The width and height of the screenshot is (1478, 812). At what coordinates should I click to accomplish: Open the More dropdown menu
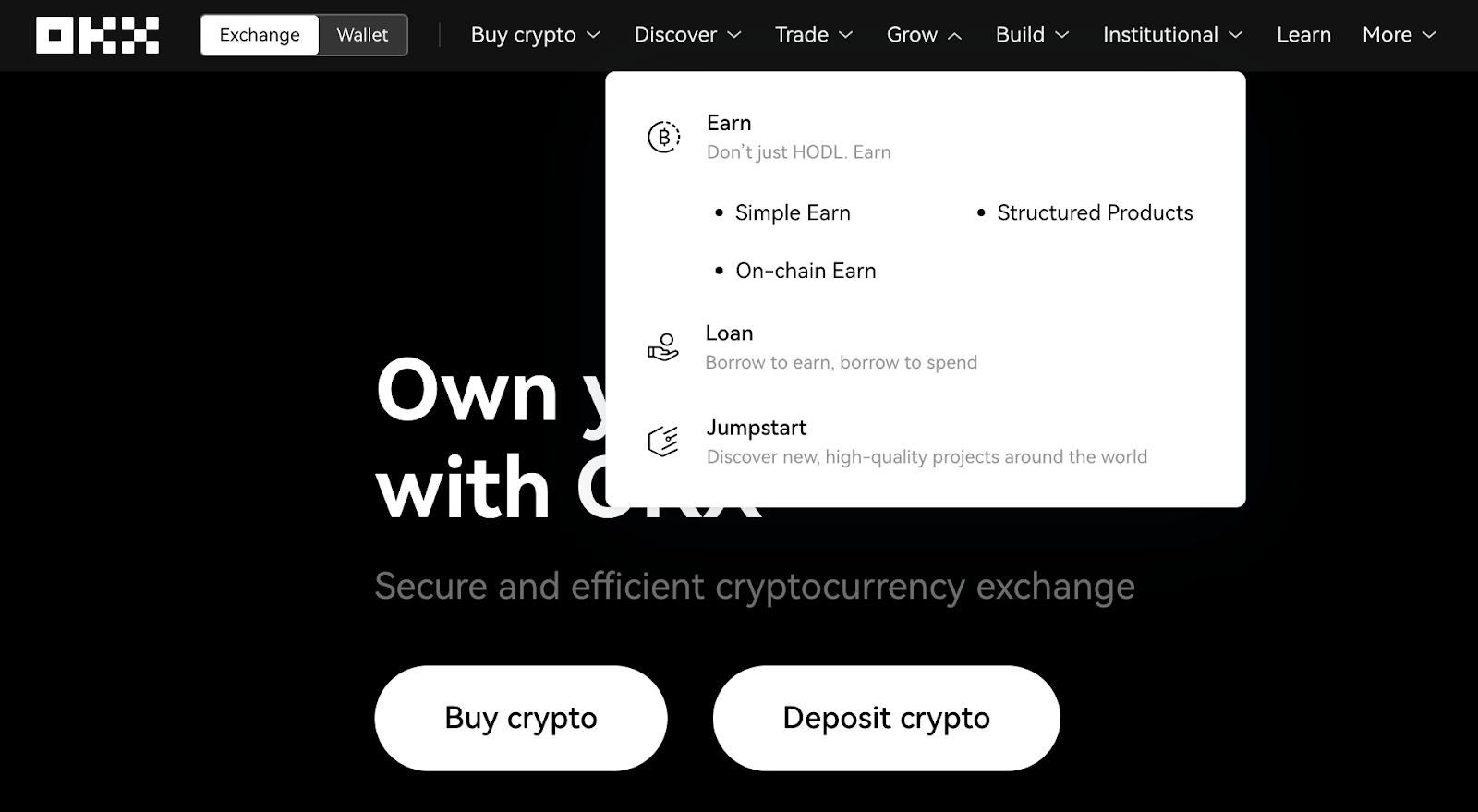coord(1399,35)
